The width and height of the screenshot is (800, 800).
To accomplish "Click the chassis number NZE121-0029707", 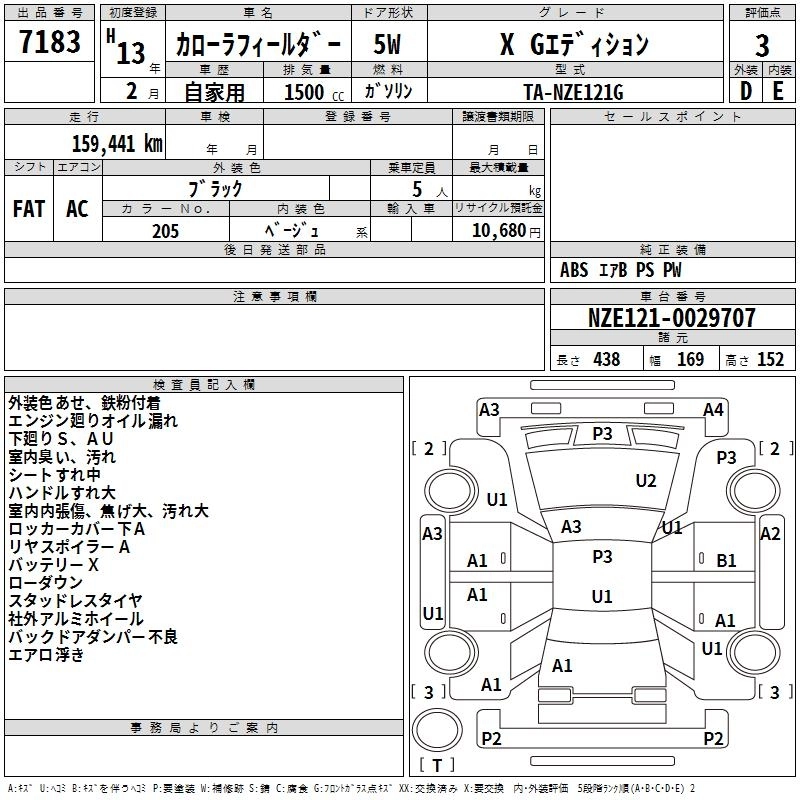I will pyautogui.click(x=671, y=318).
